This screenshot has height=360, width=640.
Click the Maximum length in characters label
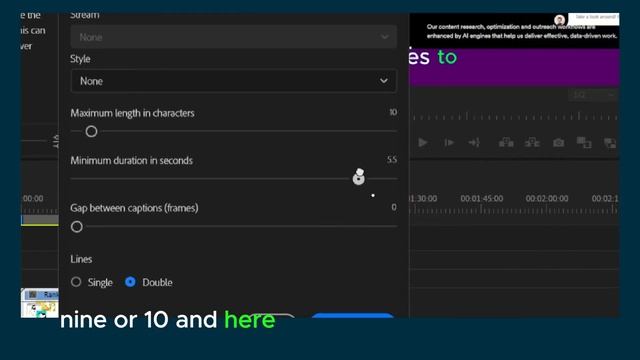[x=132, y=113]
